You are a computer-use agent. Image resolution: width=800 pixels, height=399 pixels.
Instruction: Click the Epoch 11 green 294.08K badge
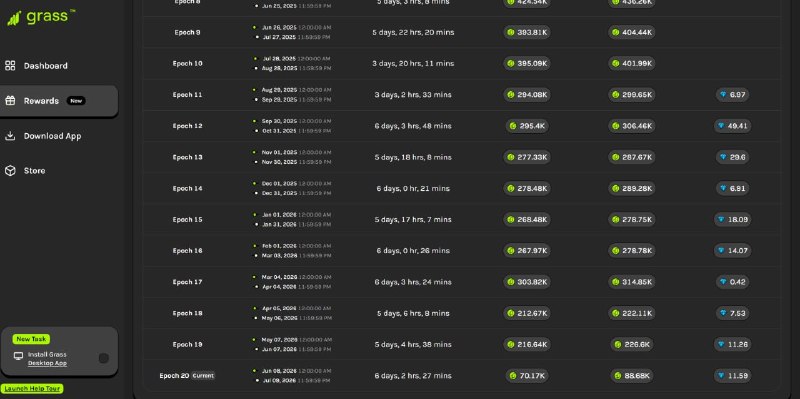coord(527,94)
